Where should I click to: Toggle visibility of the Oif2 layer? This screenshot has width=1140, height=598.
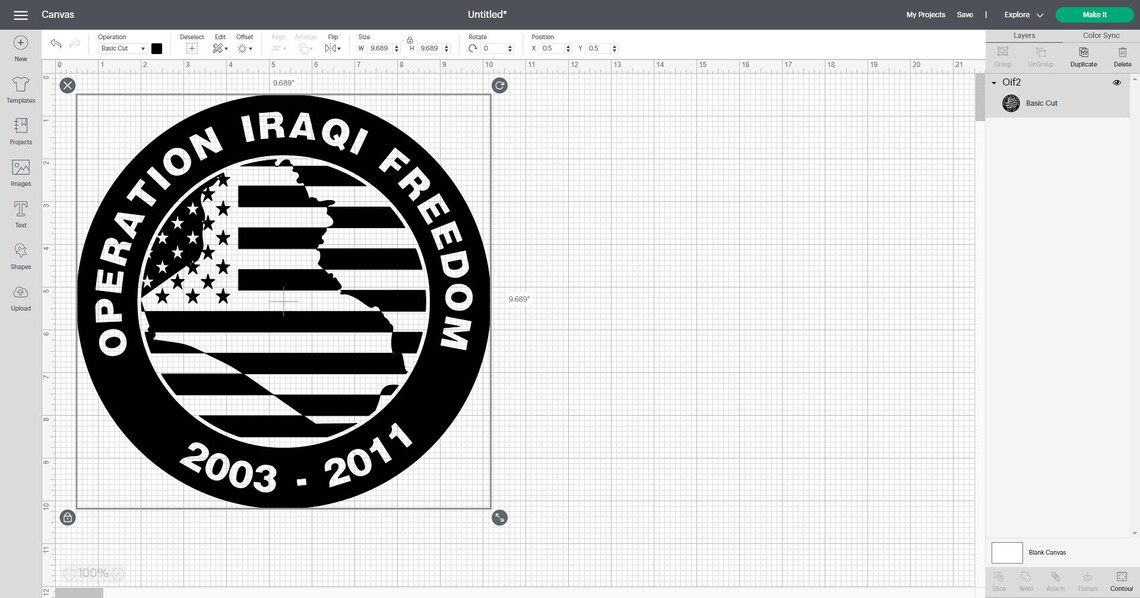coord(1116,82)
